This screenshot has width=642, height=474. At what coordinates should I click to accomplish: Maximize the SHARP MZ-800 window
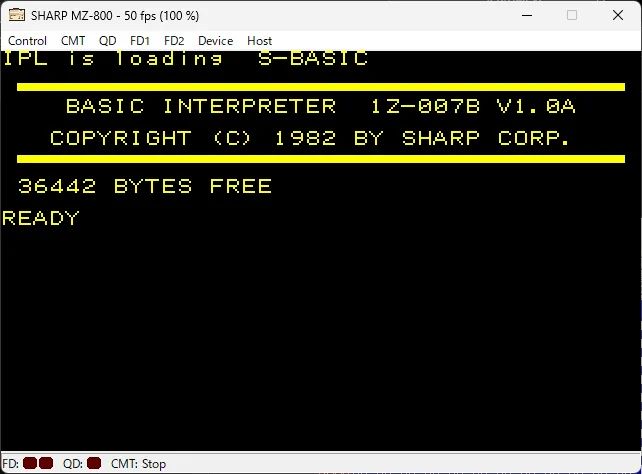pos(572,16)
